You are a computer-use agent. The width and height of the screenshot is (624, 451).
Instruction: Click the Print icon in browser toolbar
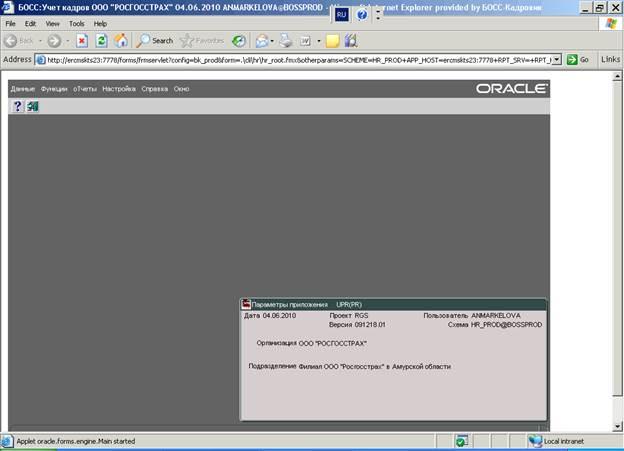point(285,41)
